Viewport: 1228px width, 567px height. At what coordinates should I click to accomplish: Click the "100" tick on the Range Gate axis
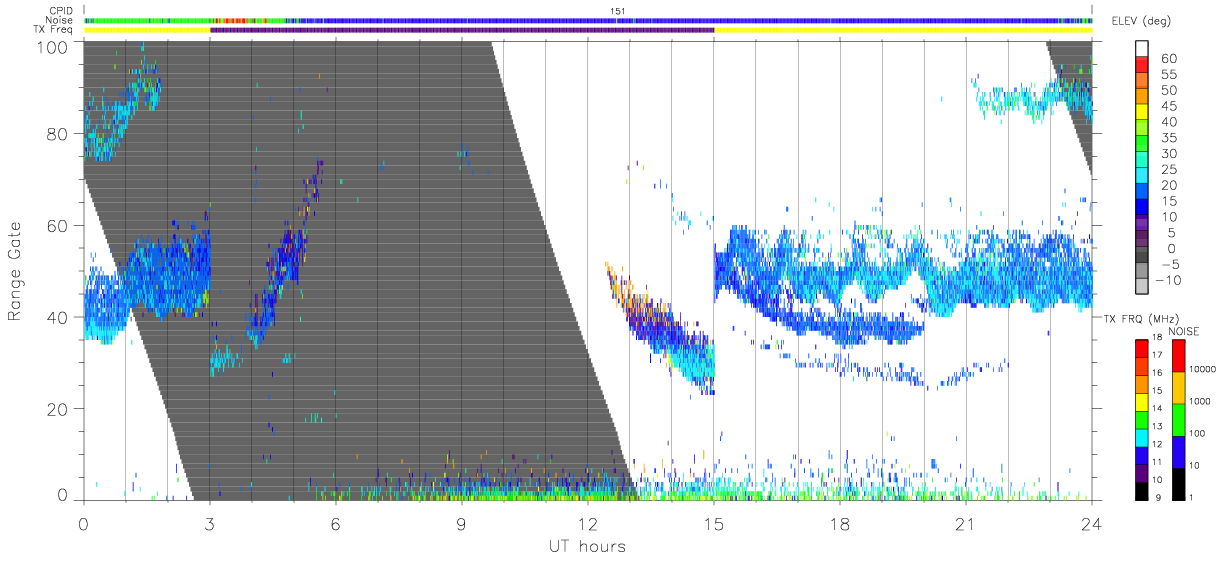(x=55, y=47)
